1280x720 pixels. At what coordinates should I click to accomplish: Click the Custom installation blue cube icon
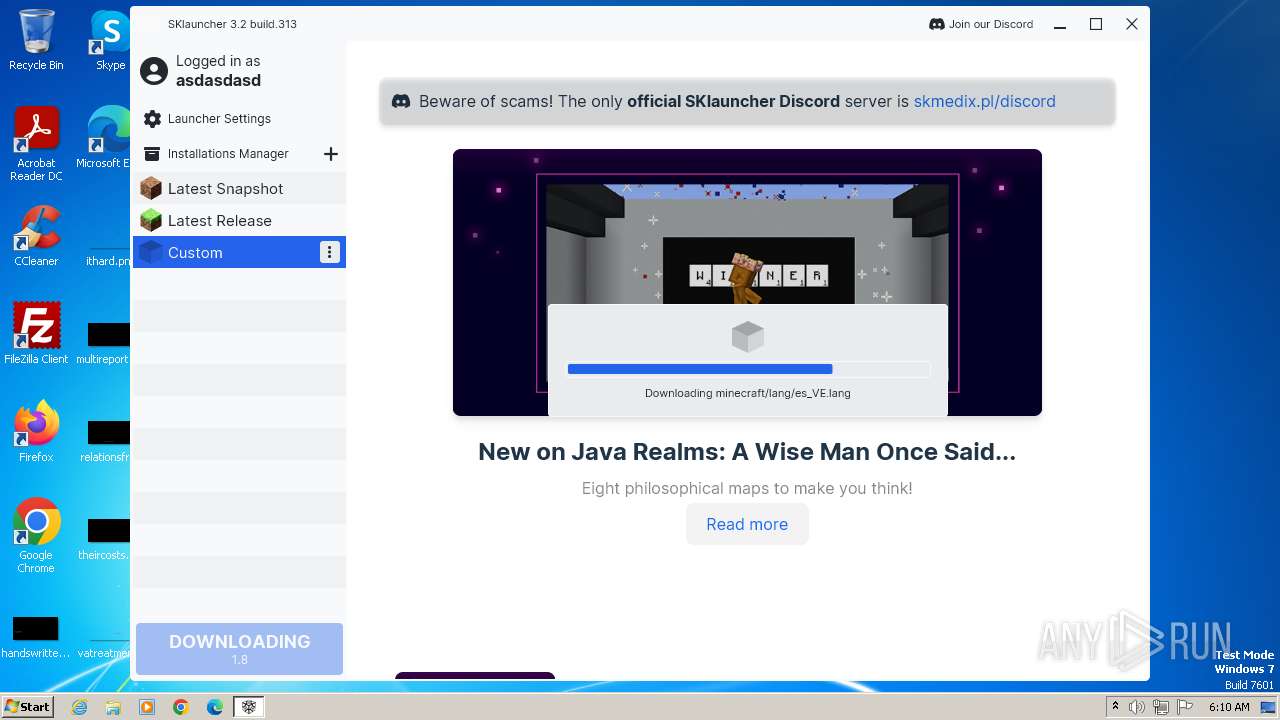(x=151, y=252)
